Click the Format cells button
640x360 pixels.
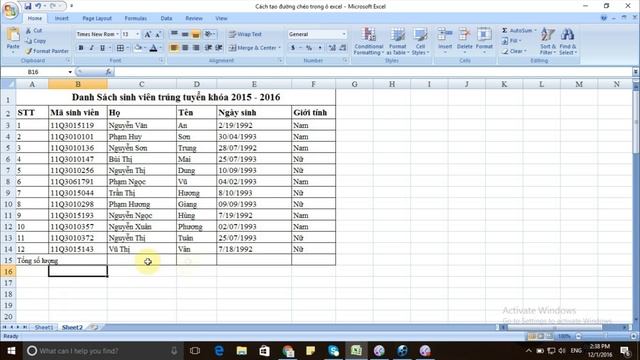pyautogui.click(x=484, y=40)
